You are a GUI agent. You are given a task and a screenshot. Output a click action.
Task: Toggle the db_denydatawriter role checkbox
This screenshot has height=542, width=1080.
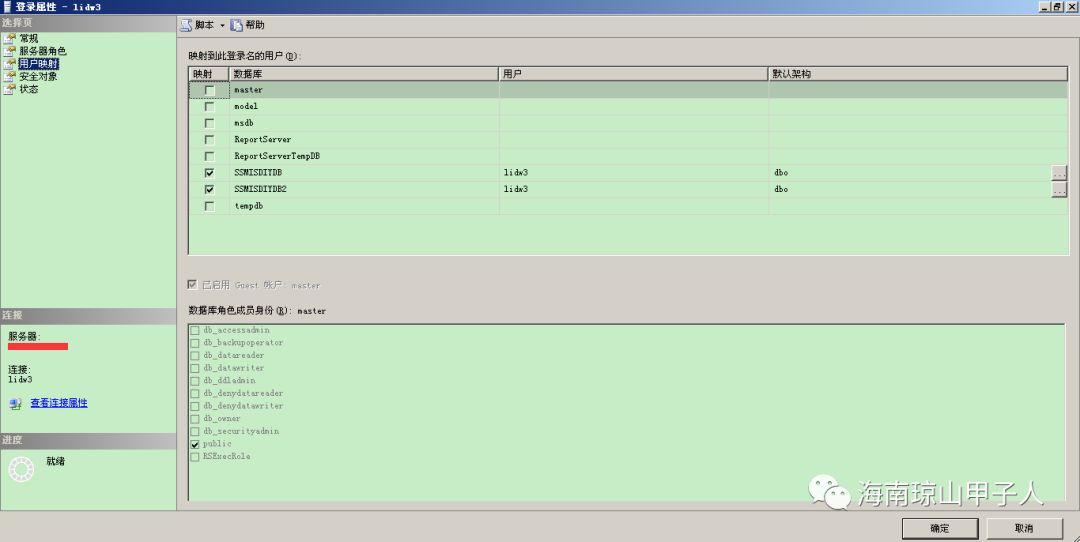coord(195,406)
